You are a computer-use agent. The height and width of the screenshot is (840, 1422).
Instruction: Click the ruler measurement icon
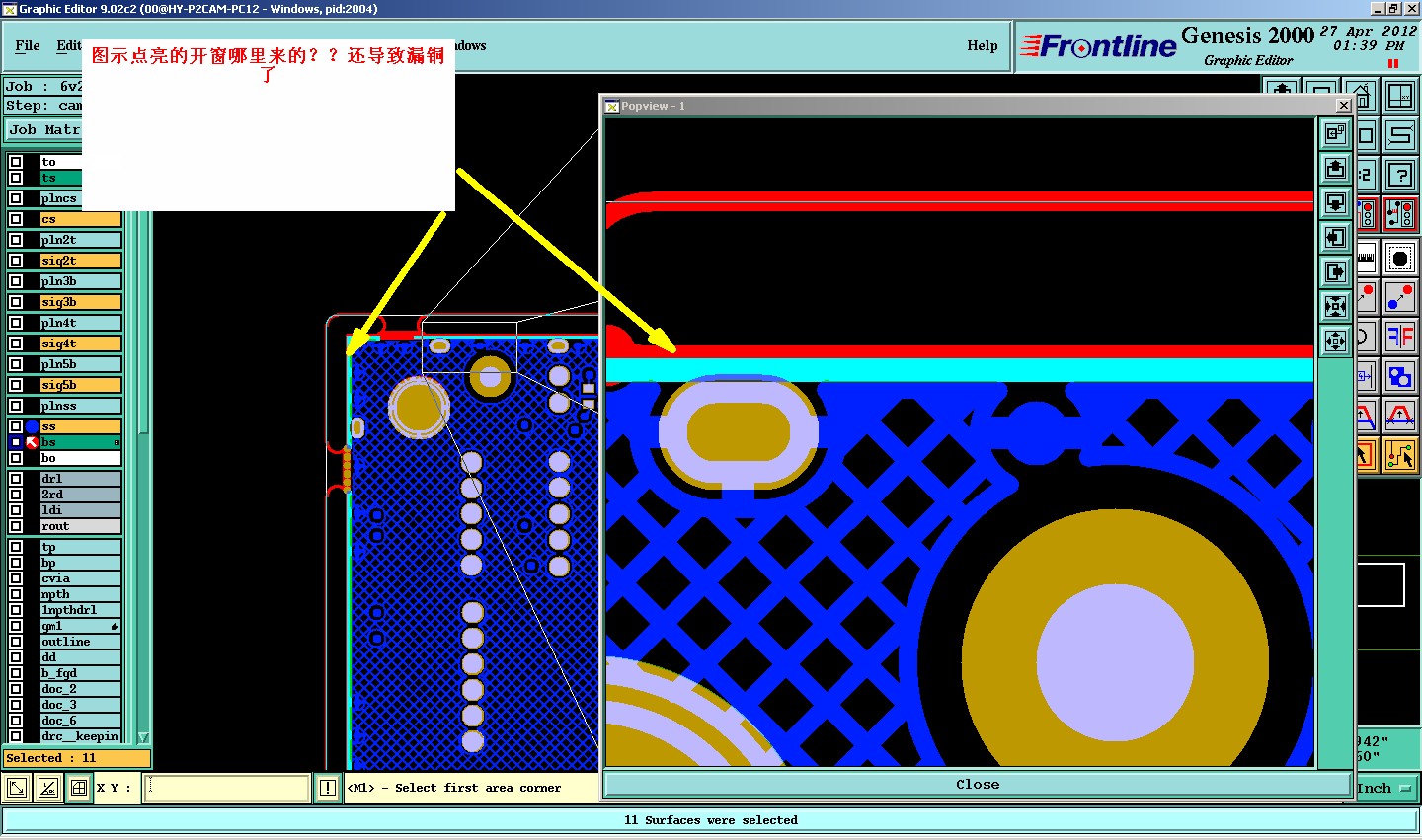(1366, 259)
